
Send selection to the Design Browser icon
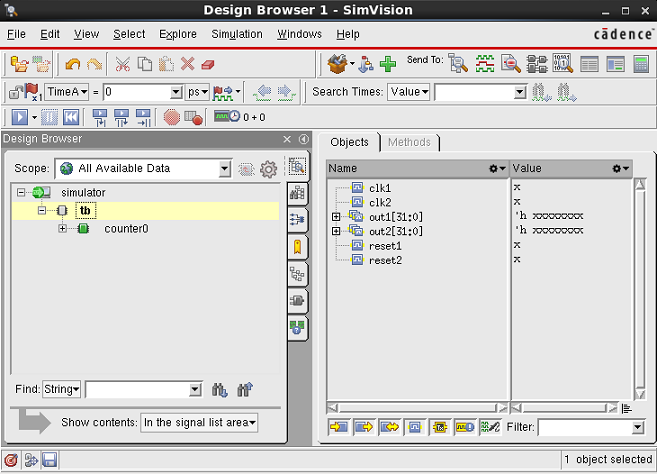(x=458, y=64)
